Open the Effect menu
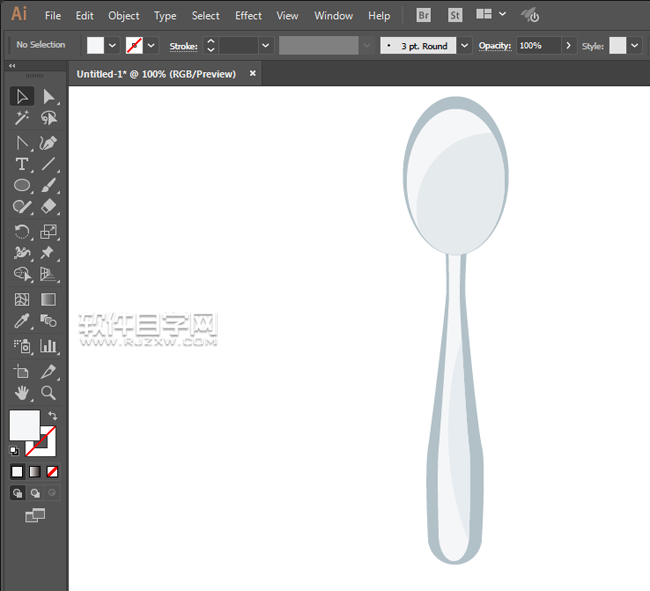Screen dimensions: 650x591 (x=248, y=16)
